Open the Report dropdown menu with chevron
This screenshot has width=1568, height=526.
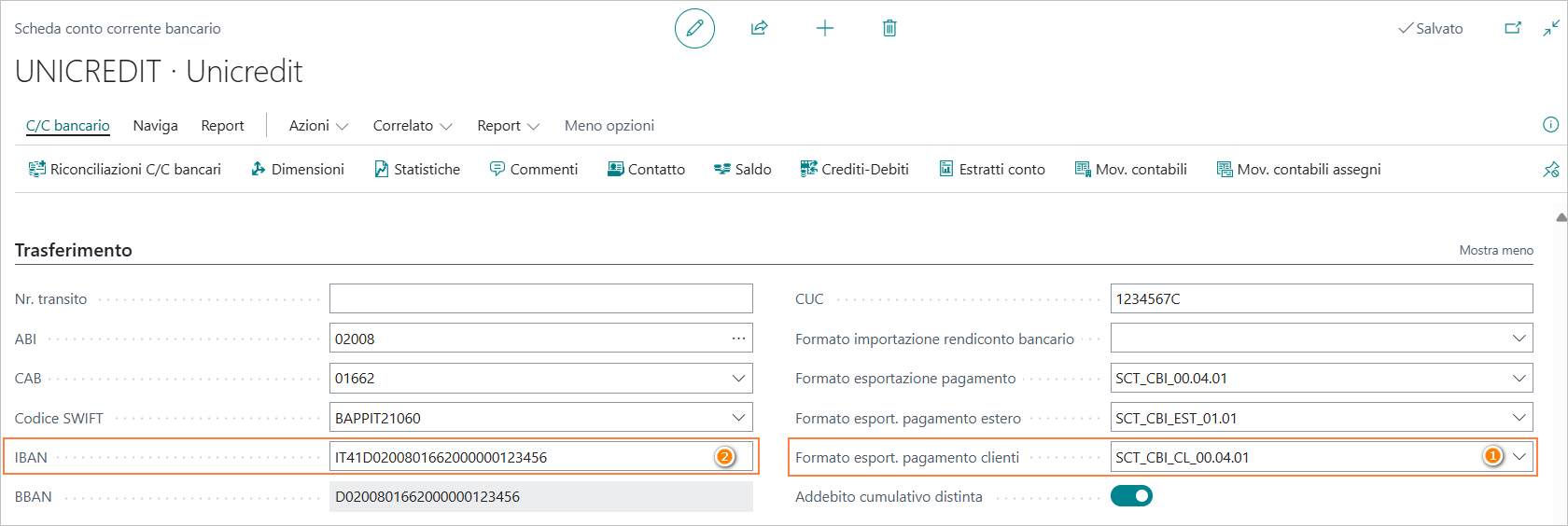click(509, 125)
